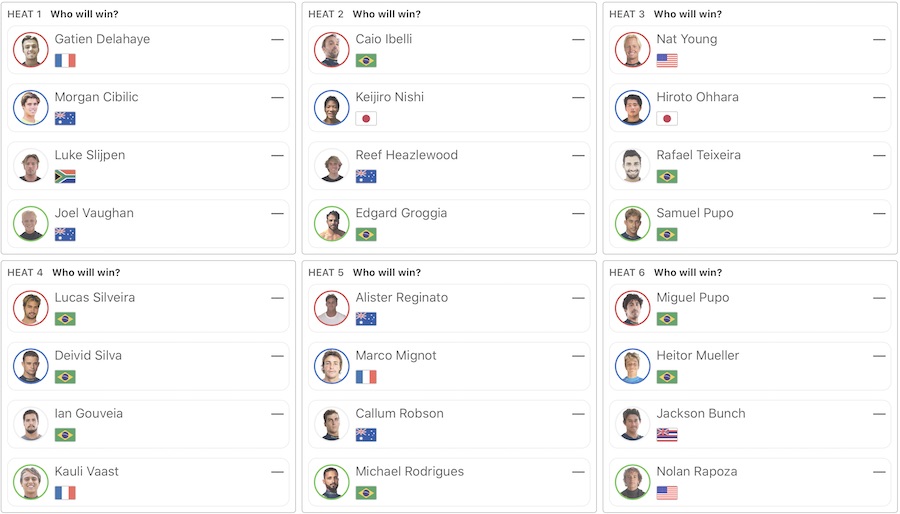This screenshot has height=514, width=900.
Task: Click the Heat 6 header label
Action: coord(626,272)
